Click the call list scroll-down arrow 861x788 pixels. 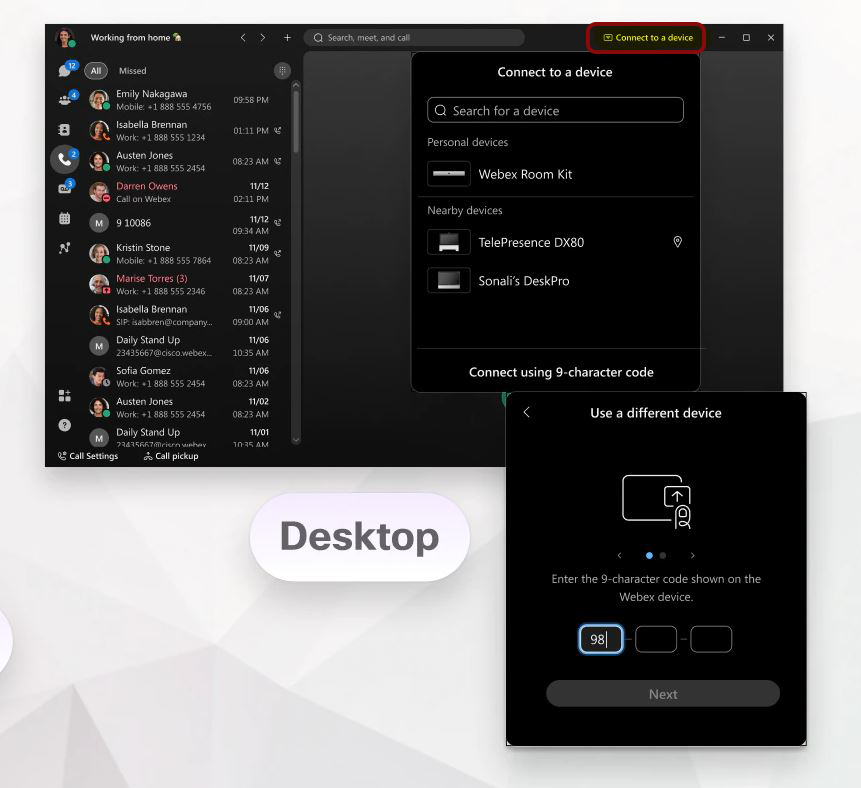pos(295,439)
